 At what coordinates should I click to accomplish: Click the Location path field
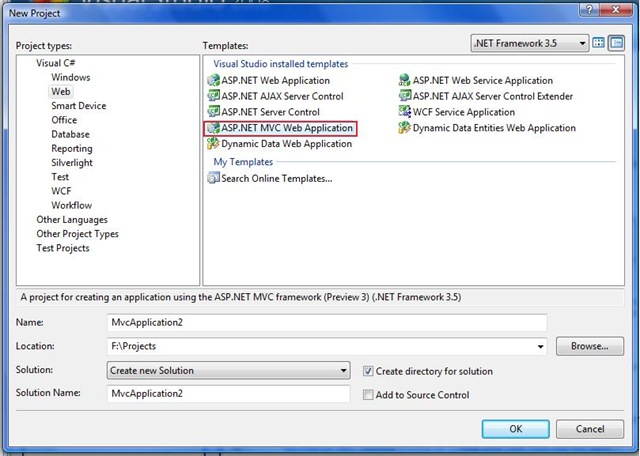click(x=327, y=346)
